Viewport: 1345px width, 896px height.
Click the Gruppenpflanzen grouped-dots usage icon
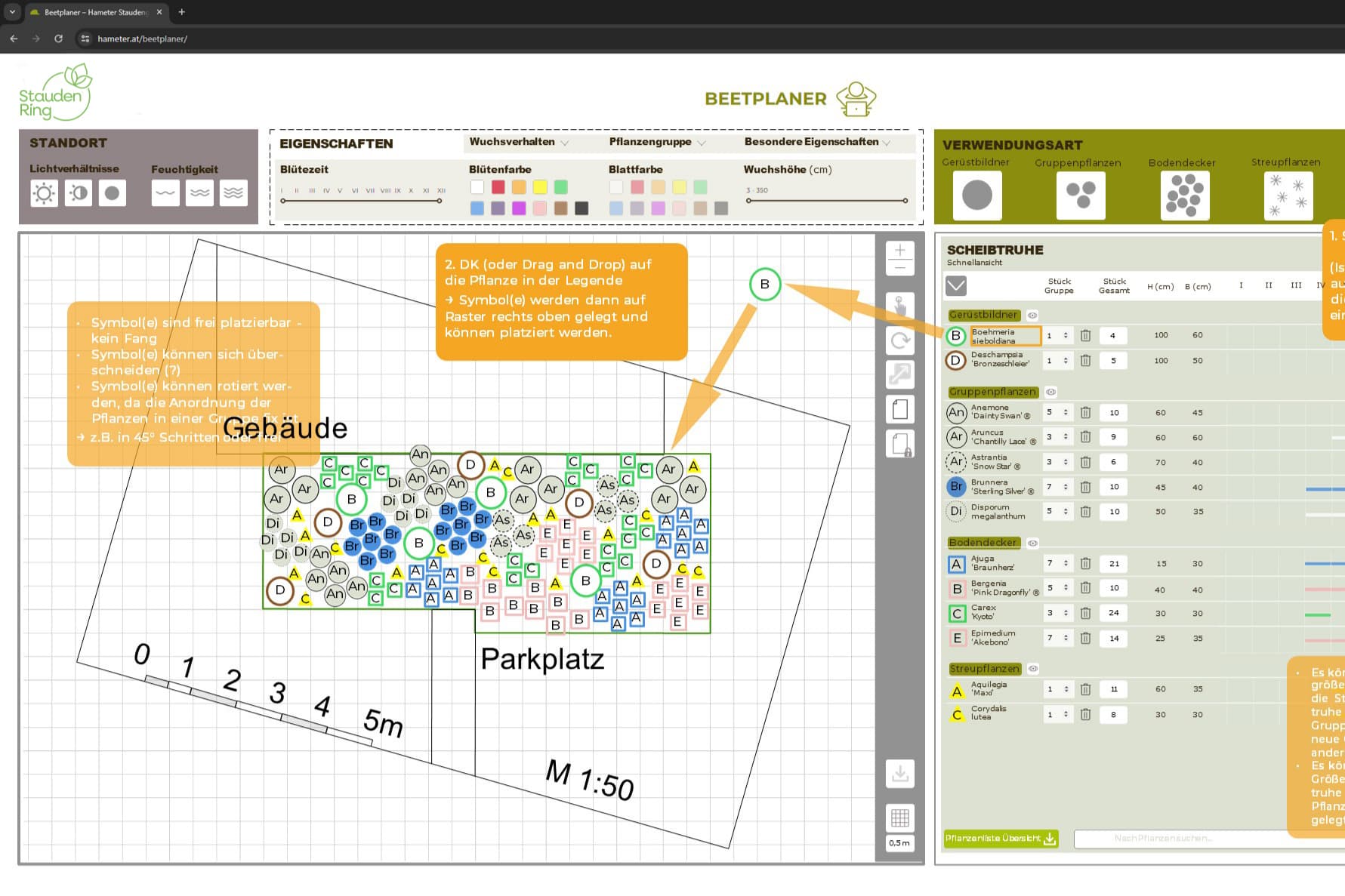(x=1081, y=196)
